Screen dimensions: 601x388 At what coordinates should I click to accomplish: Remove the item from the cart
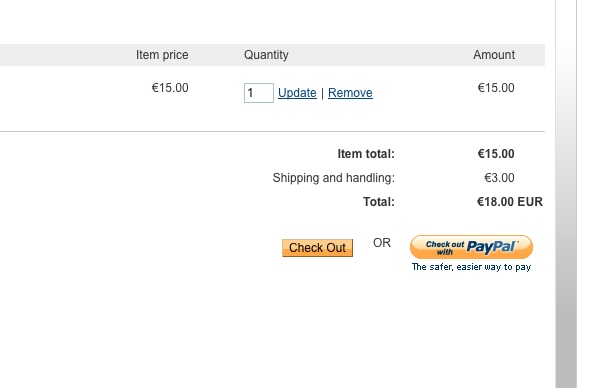(350, 93)
